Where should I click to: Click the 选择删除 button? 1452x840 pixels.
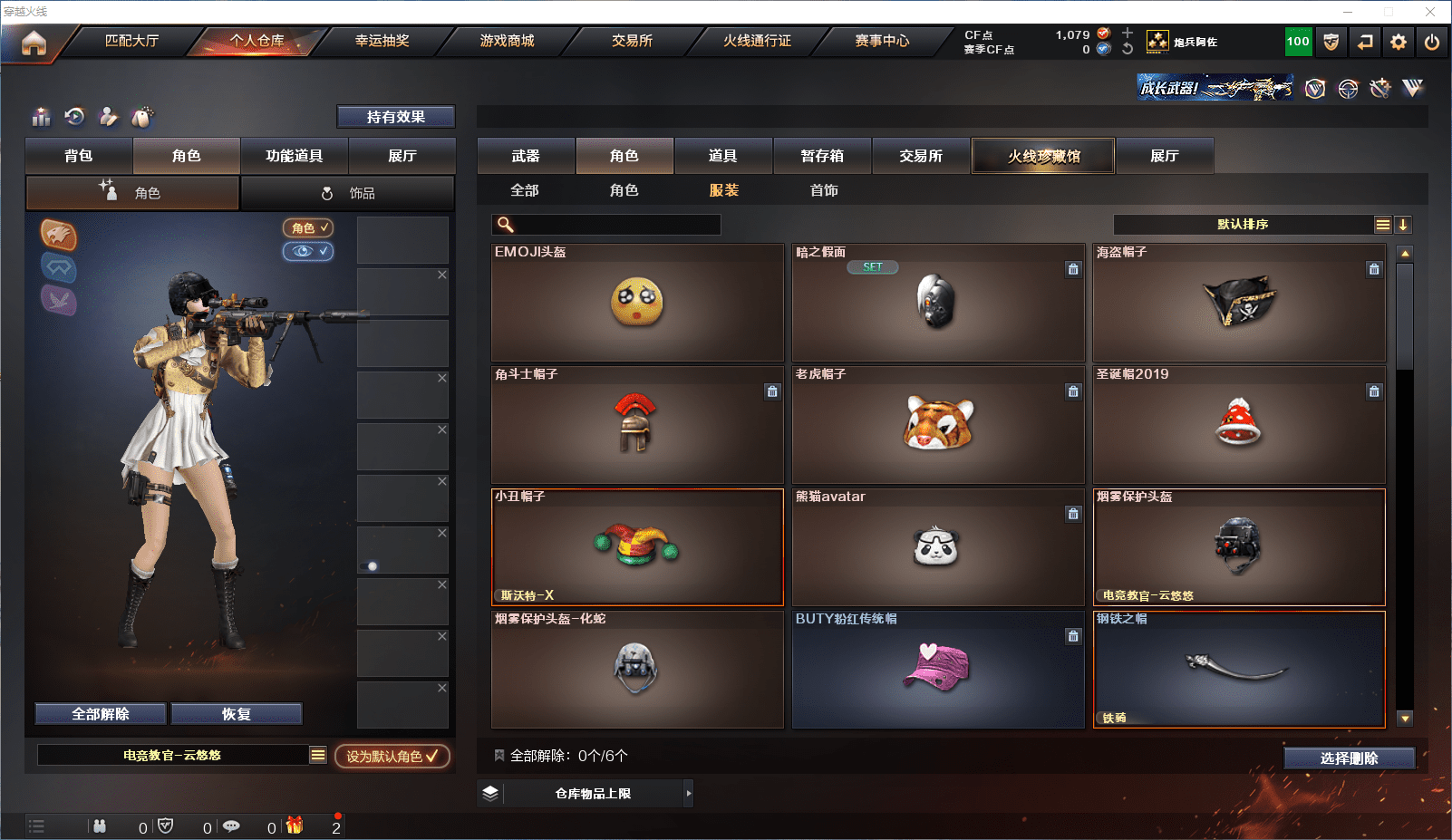click(x=1350, y=758)
